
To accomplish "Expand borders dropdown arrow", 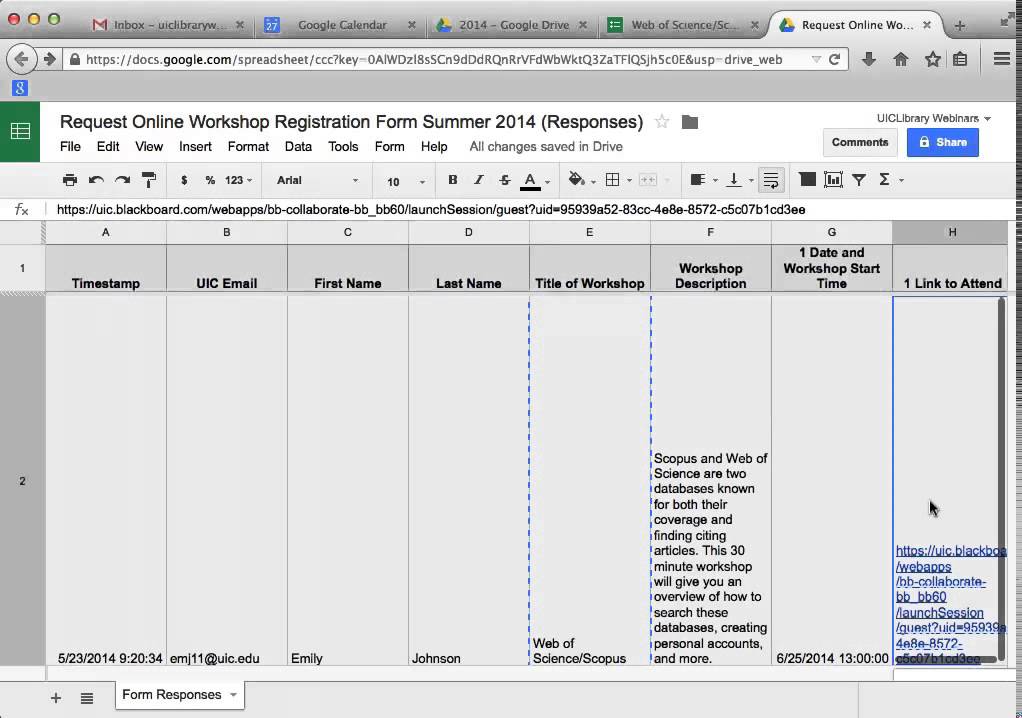I will [x=629, y=180].
